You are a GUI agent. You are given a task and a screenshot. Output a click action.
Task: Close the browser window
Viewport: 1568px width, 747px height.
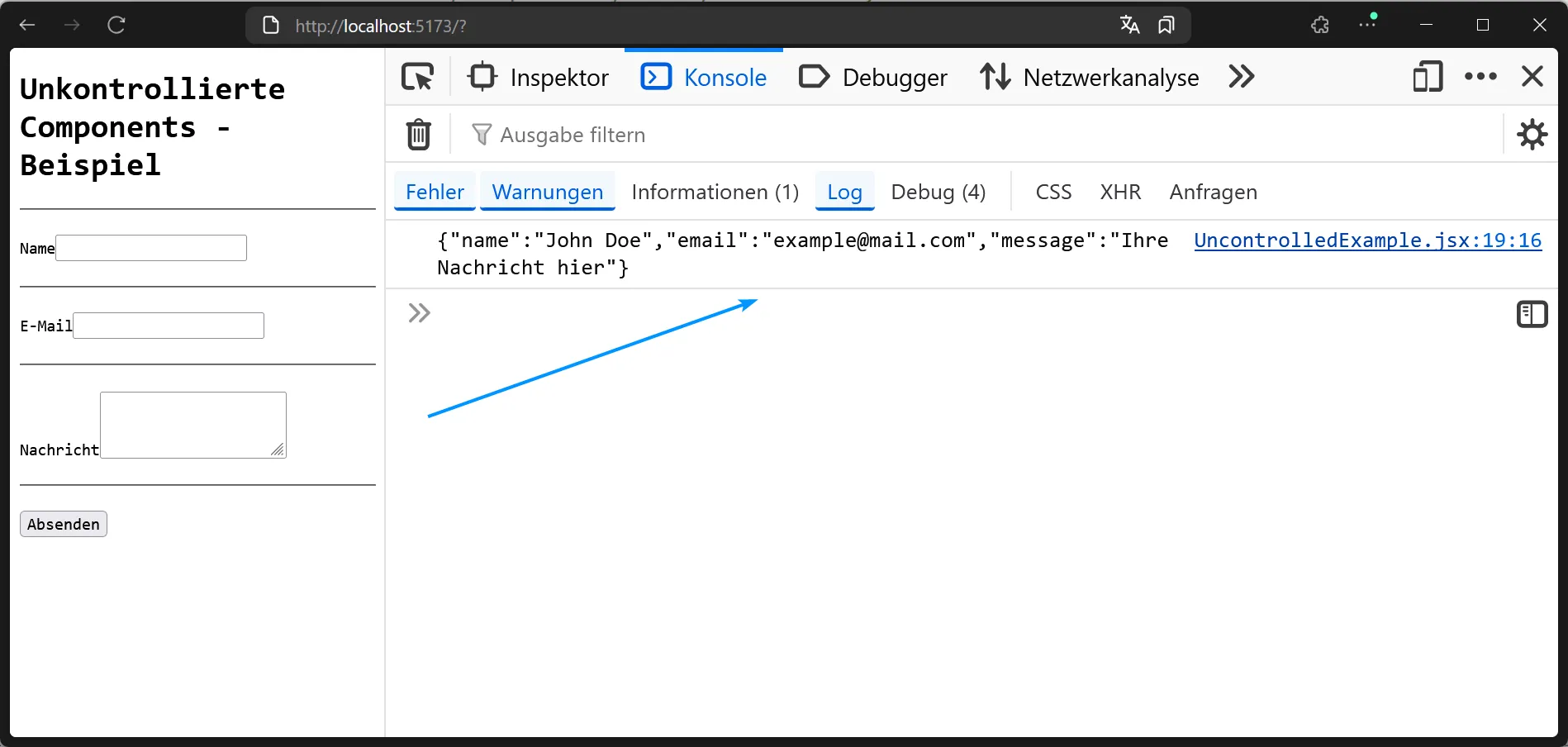[1539, 25]
